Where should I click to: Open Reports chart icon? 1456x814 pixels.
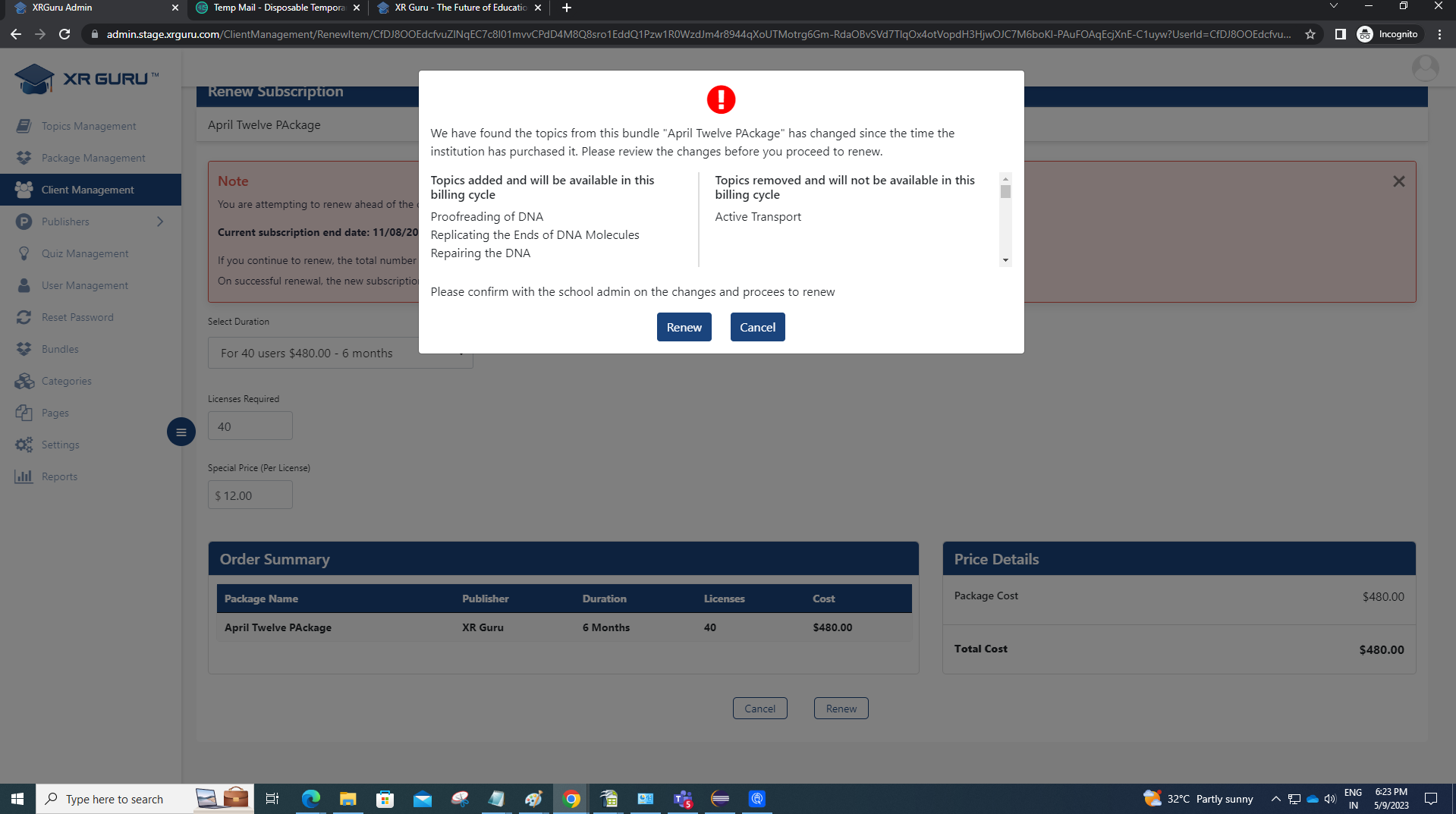(x=24, y=476)
